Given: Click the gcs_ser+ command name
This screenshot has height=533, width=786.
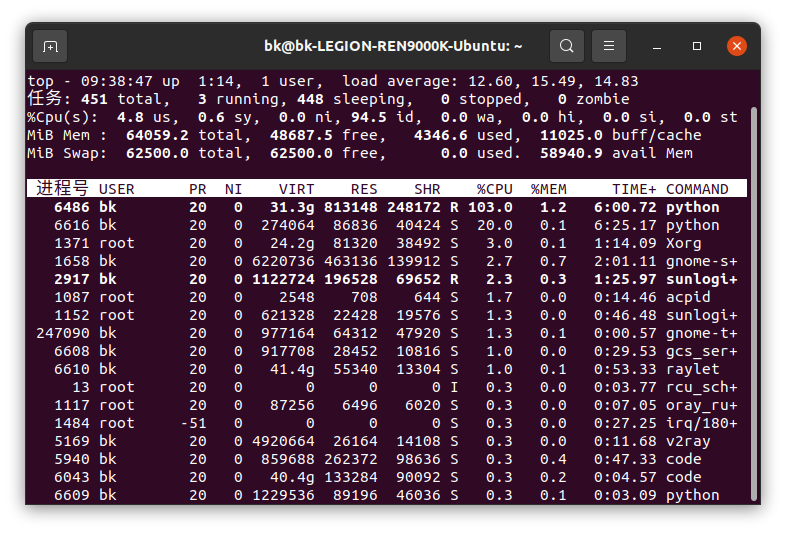Looking at the screenshot, I should 701,351.
